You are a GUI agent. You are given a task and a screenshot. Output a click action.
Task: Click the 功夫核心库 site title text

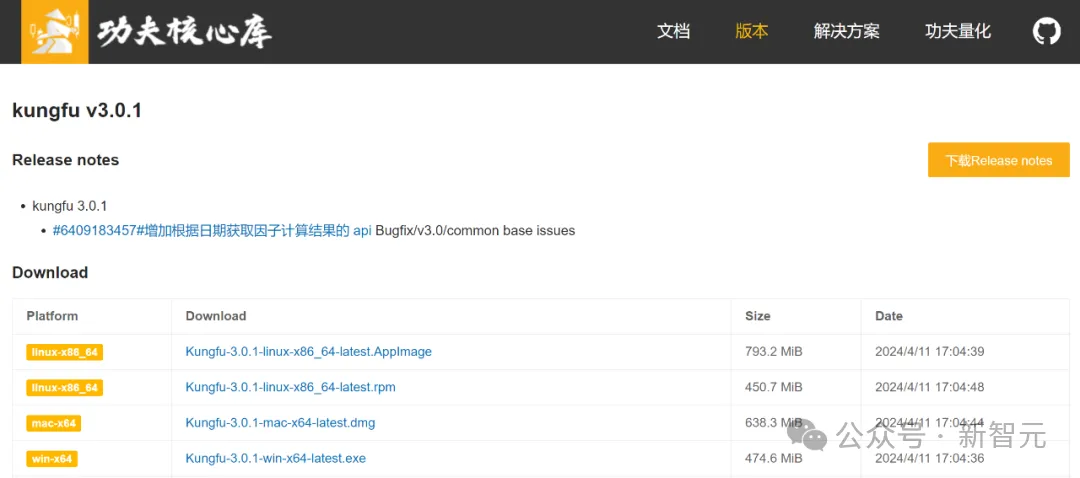(184, 33)
